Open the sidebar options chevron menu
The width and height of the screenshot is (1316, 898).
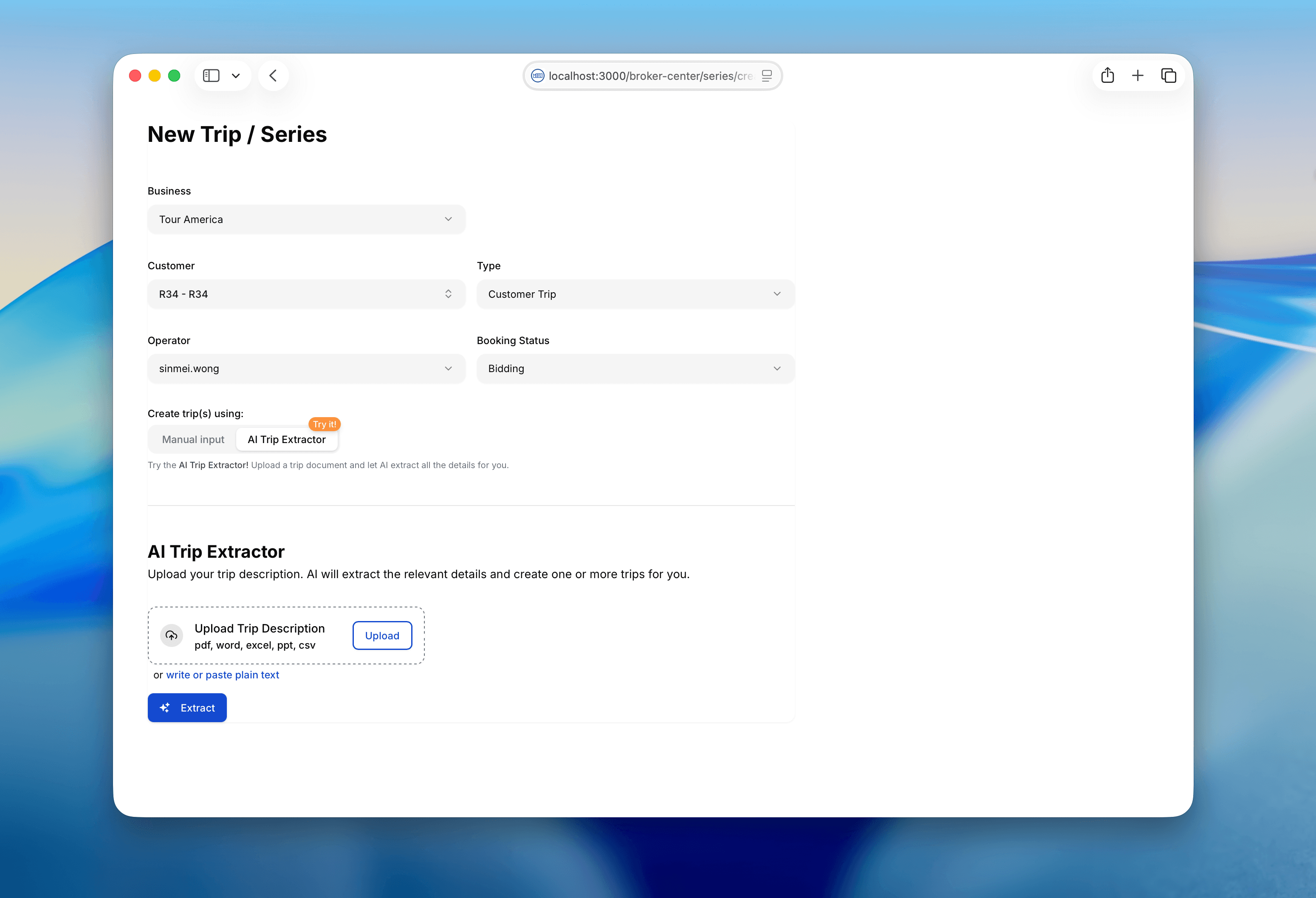(x=236, y=76)
